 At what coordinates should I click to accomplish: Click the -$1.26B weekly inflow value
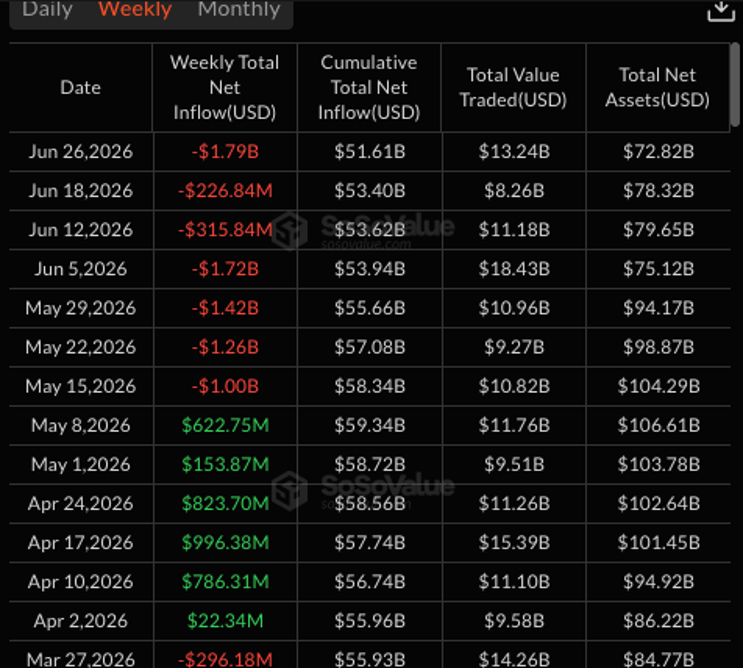click(225, 347)
